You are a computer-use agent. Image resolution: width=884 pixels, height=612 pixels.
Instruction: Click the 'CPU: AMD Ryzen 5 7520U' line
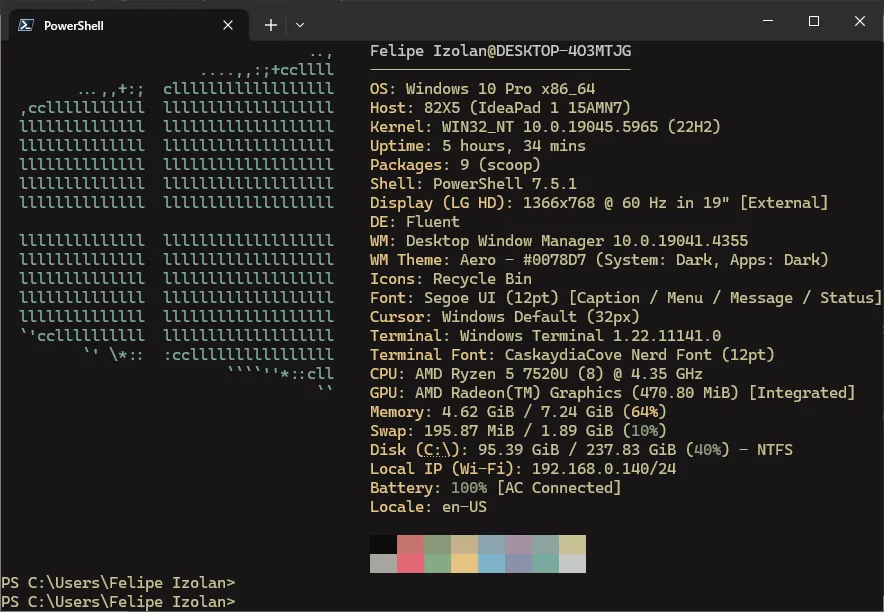tap(537, 374)
